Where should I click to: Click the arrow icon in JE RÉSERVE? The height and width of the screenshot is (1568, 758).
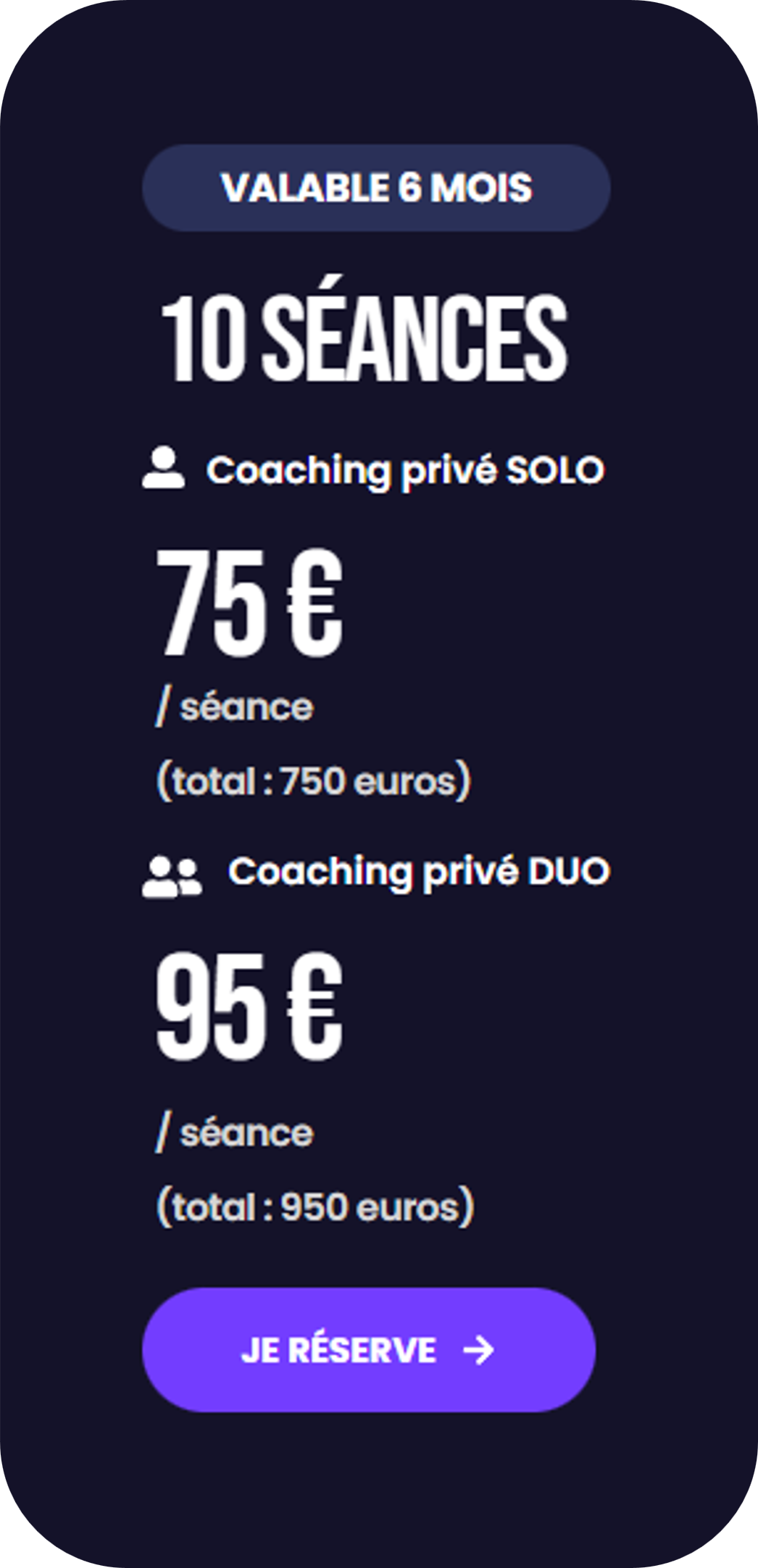[x=478, y=1350]
